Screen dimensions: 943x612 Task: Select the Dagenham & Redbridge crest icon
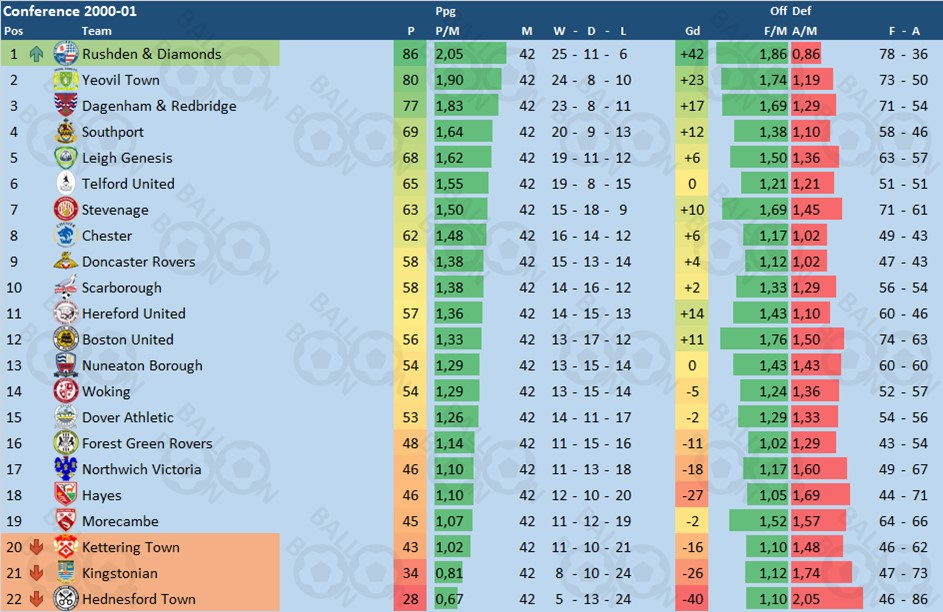pyautogui.click(x=66, y=105)
